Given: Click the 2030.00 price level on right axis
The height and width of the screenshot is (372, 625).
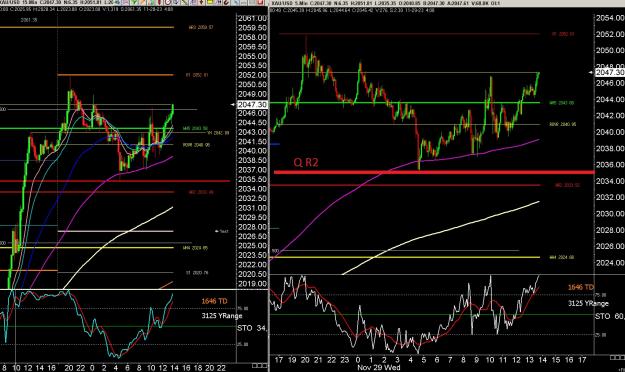Looking at the screenshot, I should click(610, 214).
